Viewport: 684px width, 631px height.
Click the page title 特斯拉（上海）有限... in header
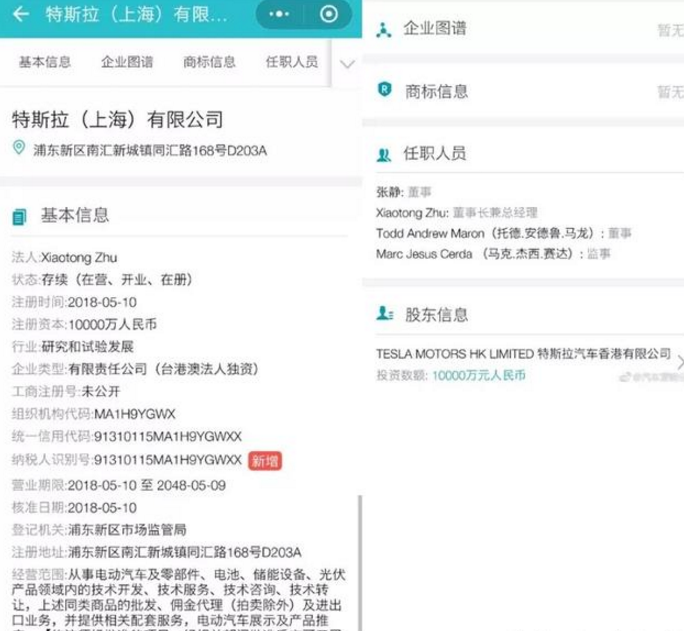(x=137, y=14)
